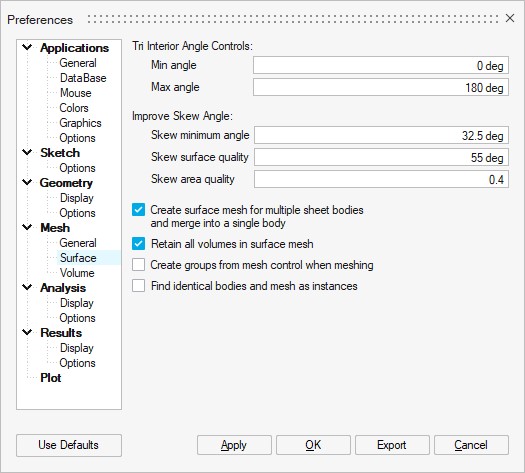The height and width of the screenshot is (473, 525).
Task: Open the Plot preferences item
Action: [x=51, y=378]
